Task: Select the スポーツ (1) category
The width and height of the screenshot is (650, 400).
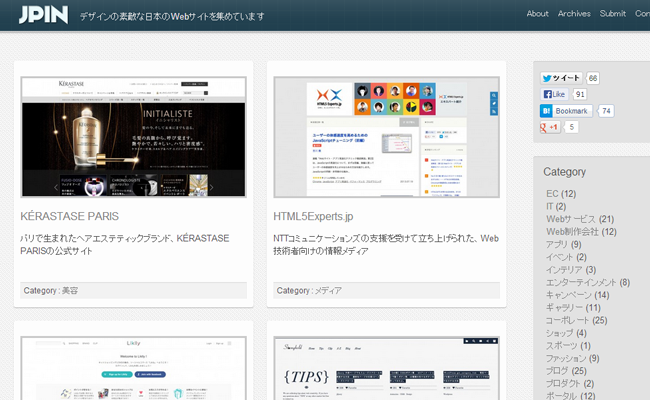Action: click(568, 346)
